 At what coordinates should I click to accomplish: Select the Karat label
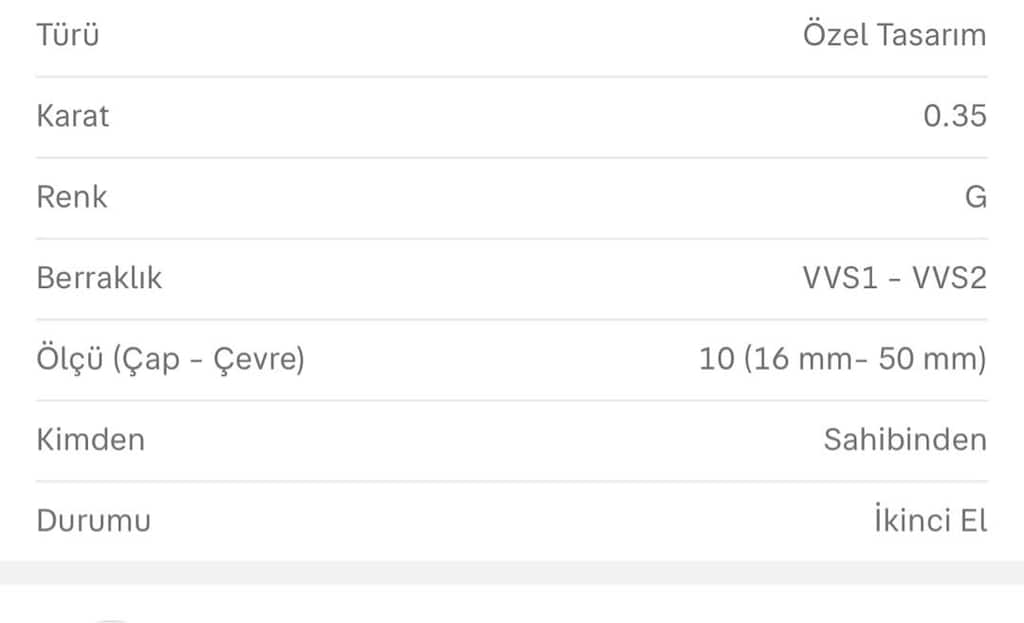[72, 116]
